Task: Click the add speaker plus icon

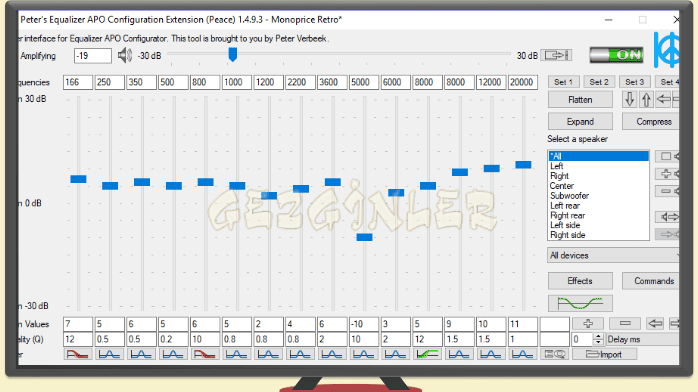Action: click(x=667, y=174)
